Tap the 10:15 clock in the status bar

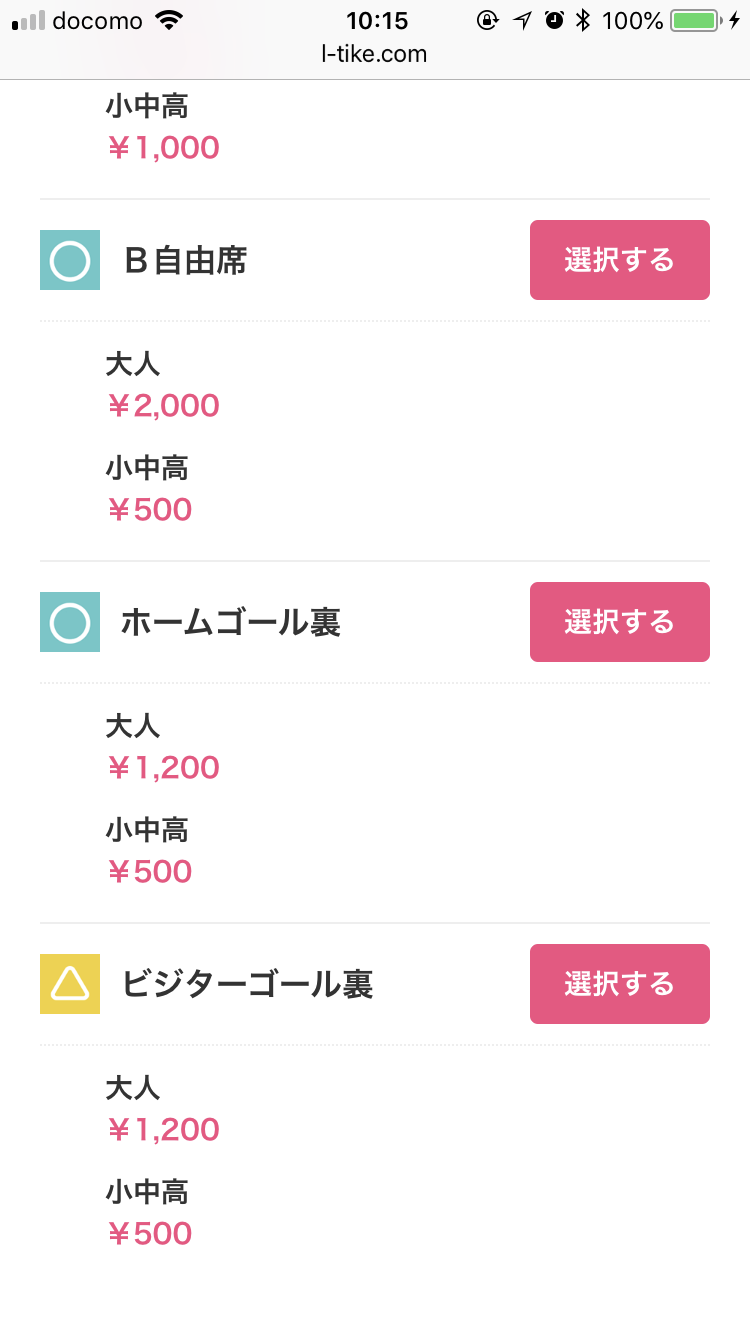pos(376,21)
